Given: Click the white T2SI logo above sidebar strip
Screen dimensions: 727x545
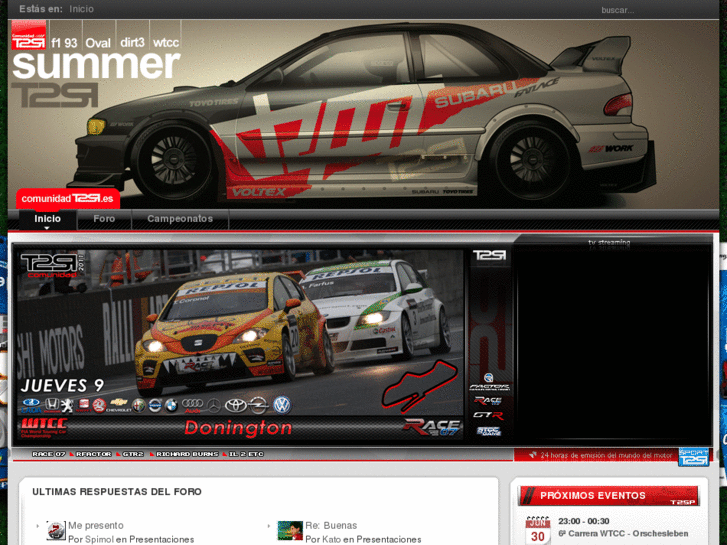Looking at the screenshot, I should (489, 255).
